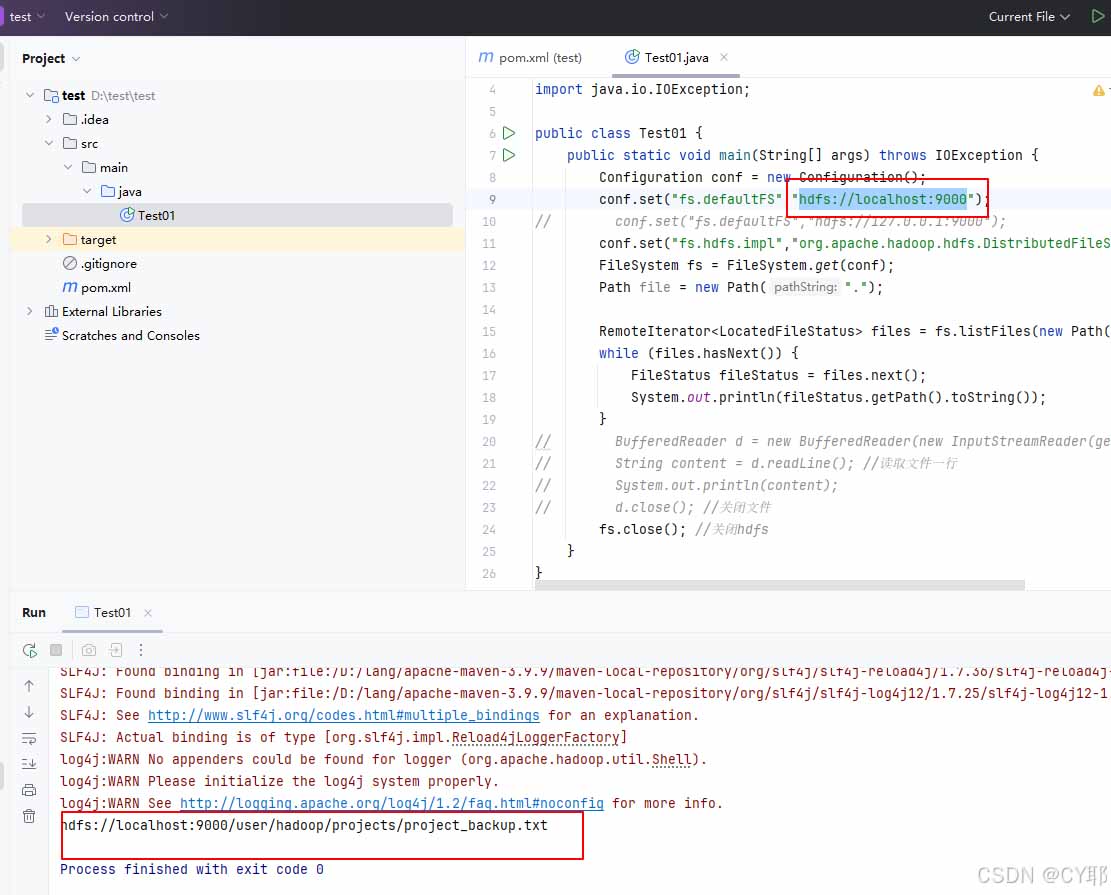1111x895 pixels.
Task: Click the up arrow in Run console sidebar
Action: click(29, 686)
